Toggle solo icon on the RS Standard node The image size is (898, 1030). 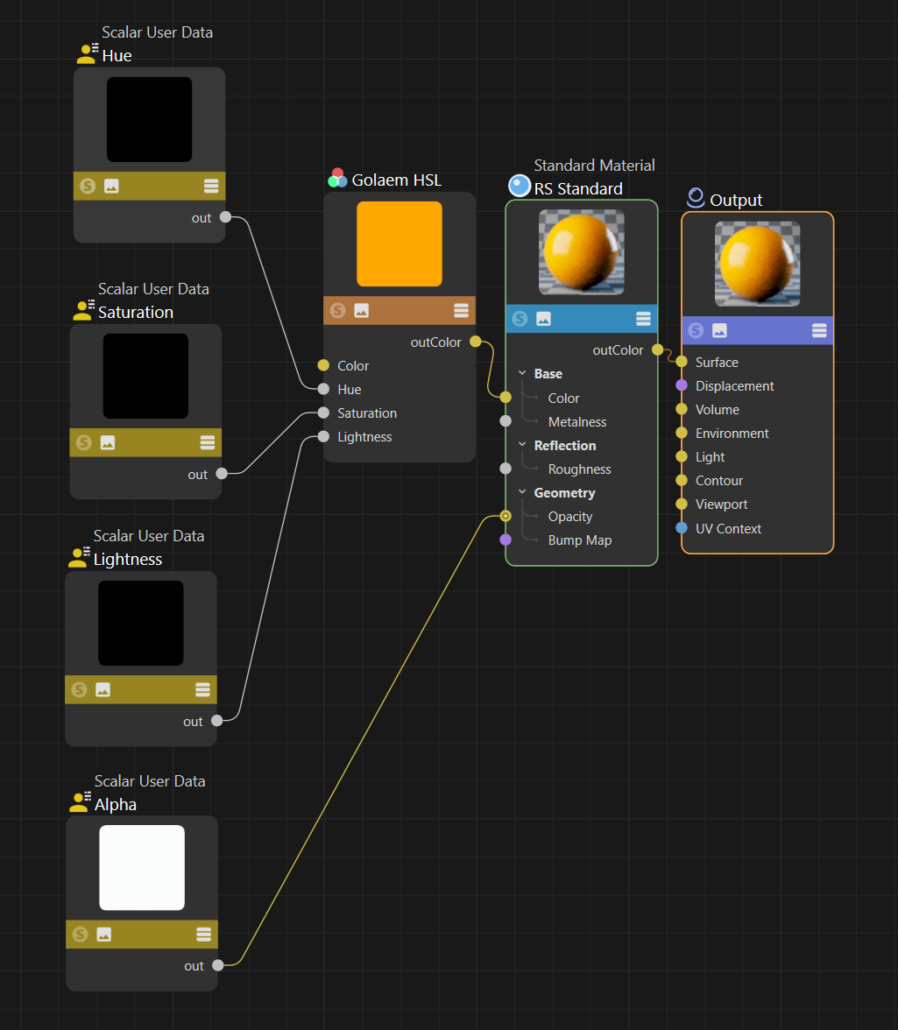click(520, 319)
